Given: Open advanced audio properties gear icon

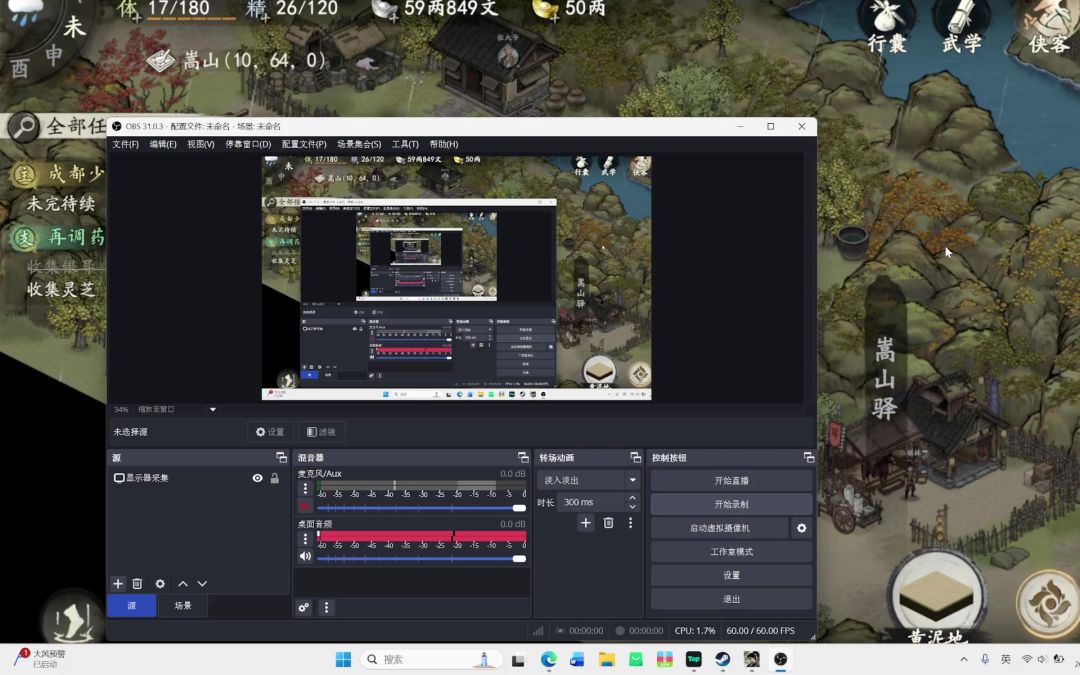Looking at the screenshot, I should tap(304, 607).
